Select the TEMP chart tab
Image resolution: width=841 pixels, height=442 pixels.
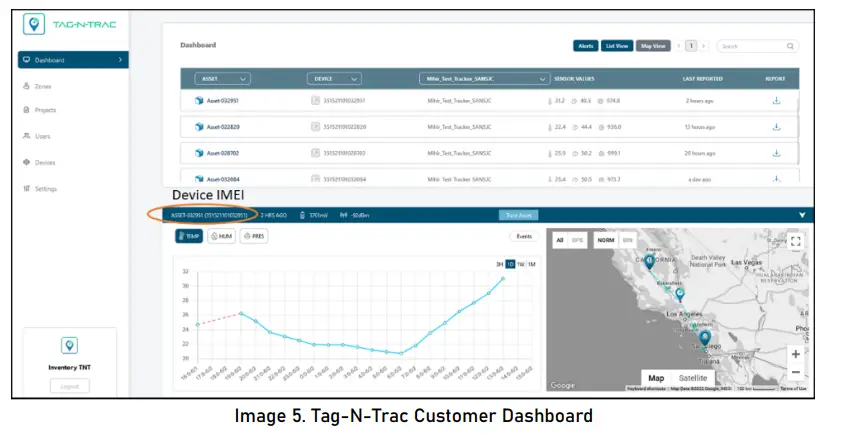[189, 236]
